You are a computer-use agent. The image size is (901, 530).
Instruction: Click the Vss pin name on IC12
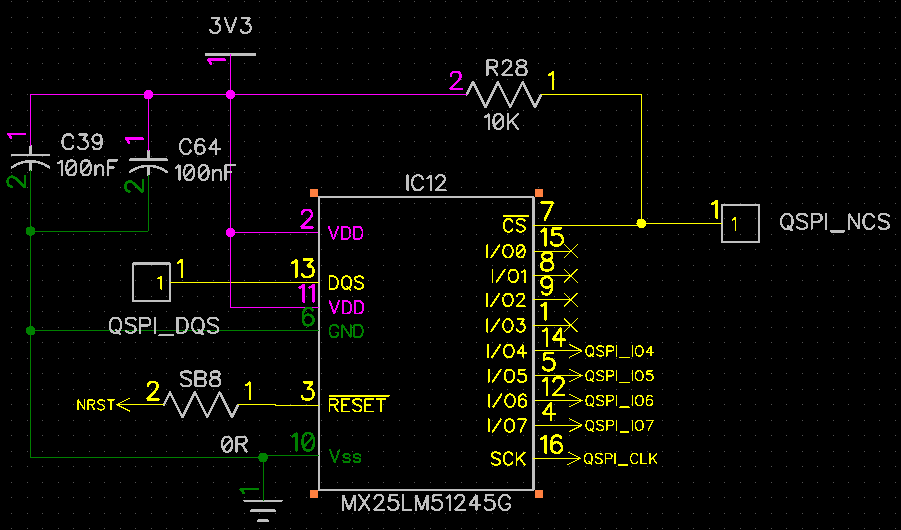[345, 457]
